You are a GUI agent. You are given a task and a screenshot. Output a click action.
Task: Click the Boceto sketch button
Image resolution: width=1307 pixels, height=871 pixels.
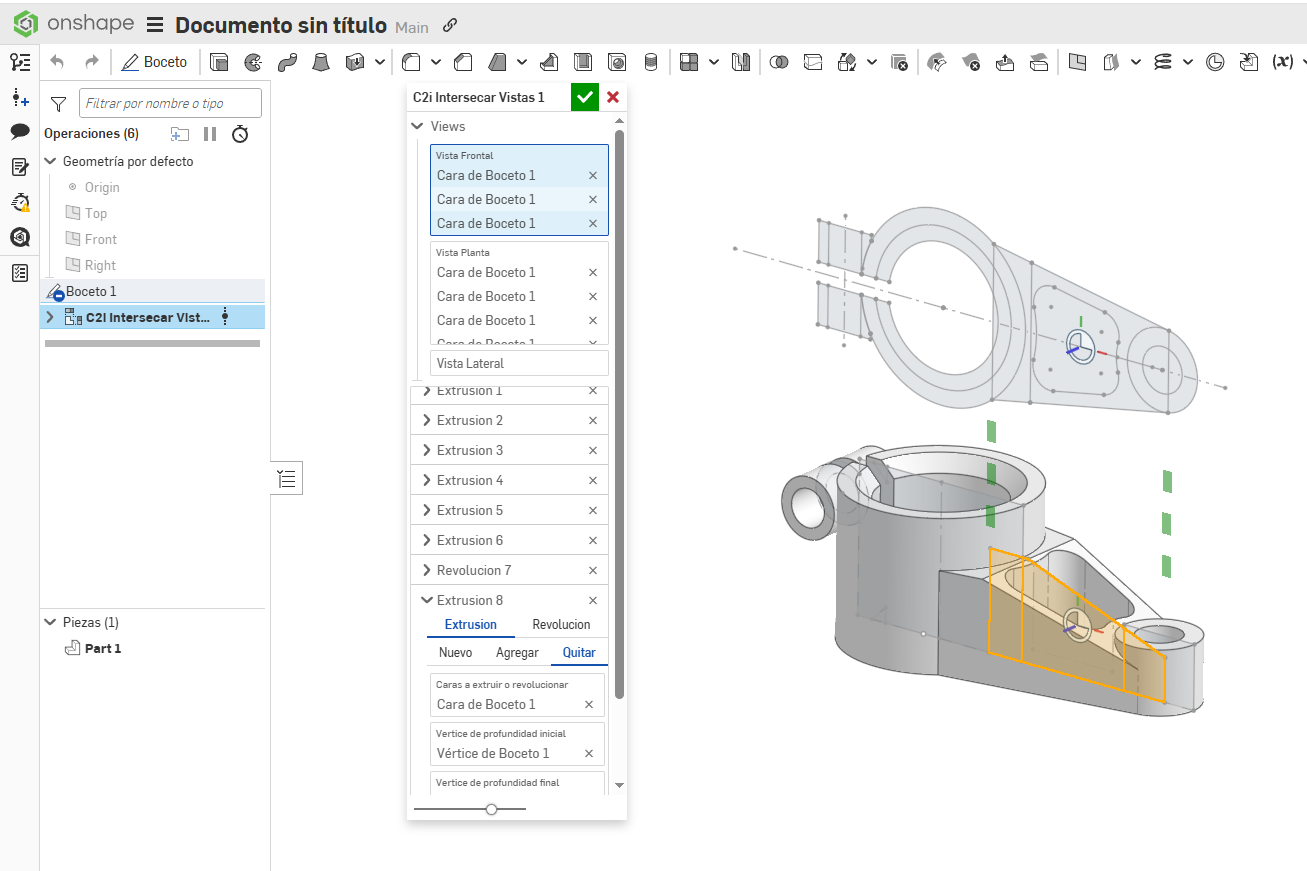pyautogui.click(x=154, y=62)
